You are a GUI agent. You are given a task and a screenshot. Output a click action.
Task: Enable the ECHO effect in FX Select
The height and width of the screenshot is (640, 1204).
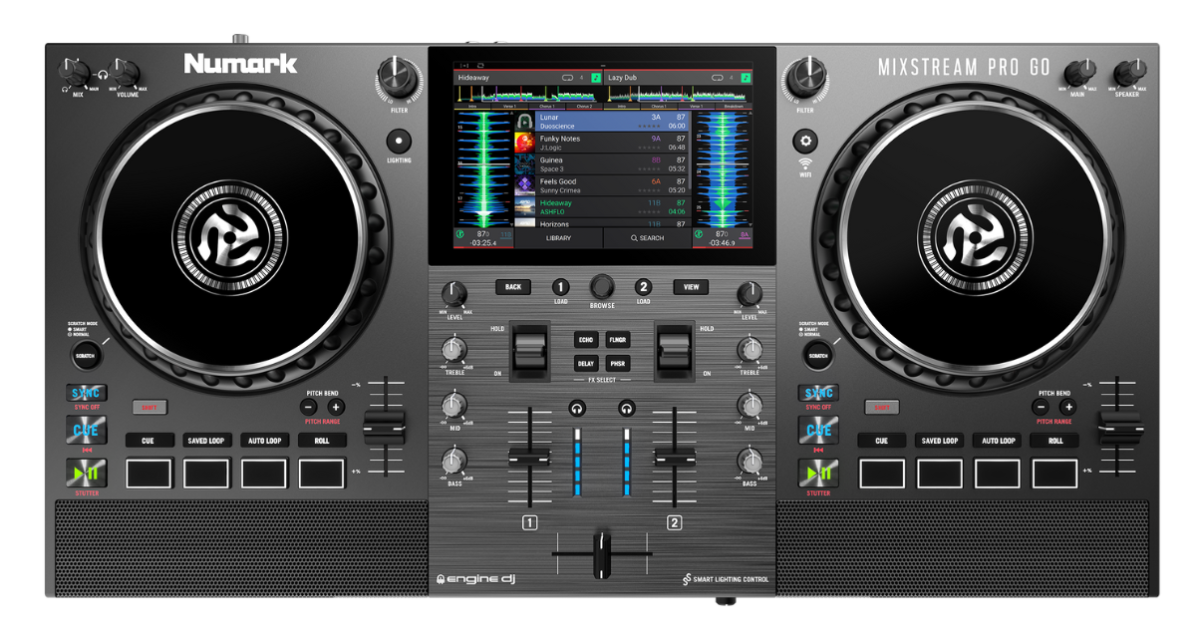pyautogui.click(x=585, y=340)
